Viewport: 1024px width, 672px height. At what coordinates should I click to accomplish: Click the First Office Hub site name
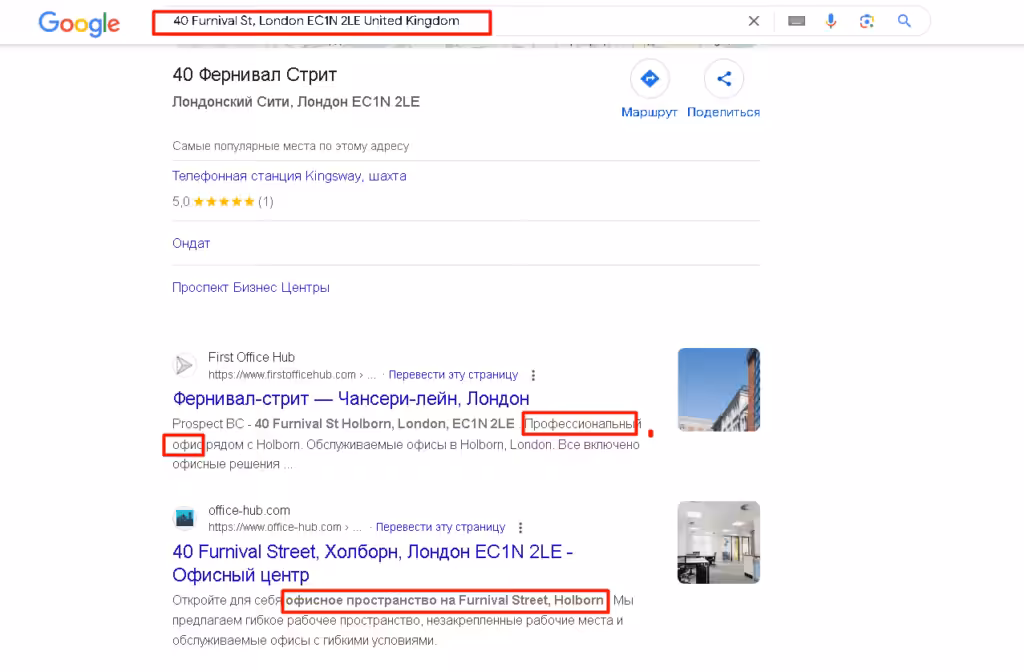251,357
